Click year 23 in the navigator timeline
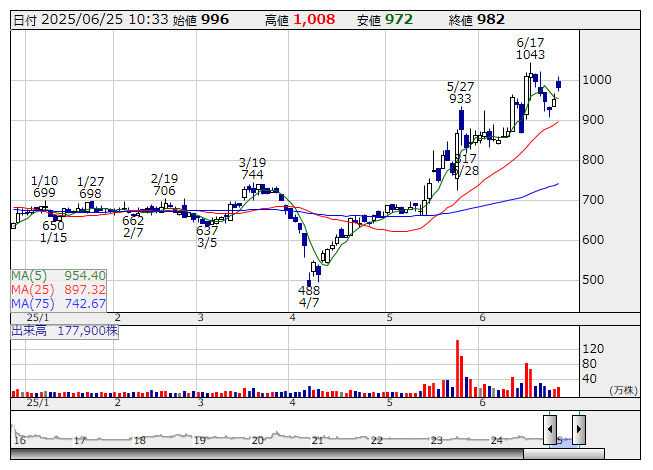The image size is (653, 470). [x=436, y=440]
